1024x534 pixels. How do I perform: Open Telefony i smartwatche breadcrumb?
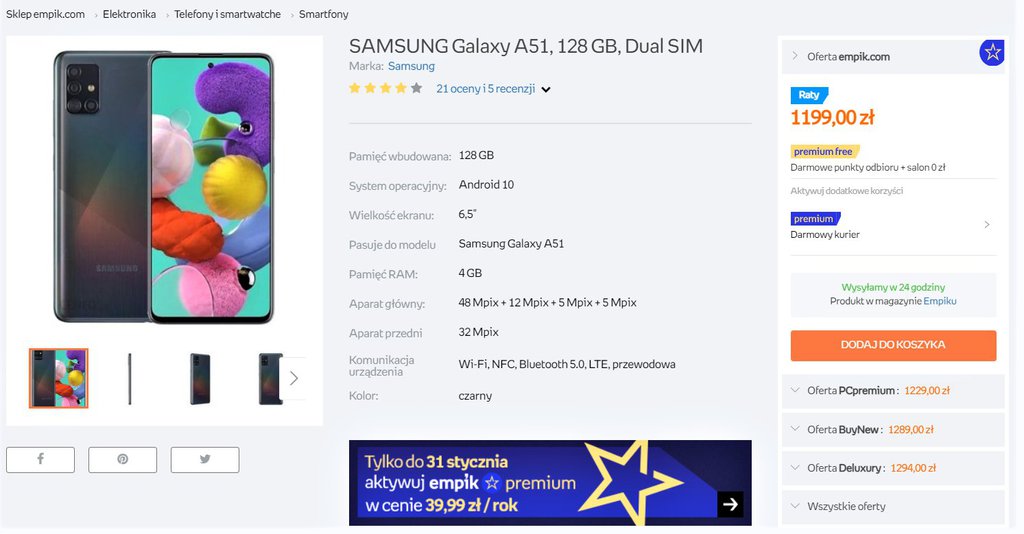pyautogui.click(x=227, y=14)
